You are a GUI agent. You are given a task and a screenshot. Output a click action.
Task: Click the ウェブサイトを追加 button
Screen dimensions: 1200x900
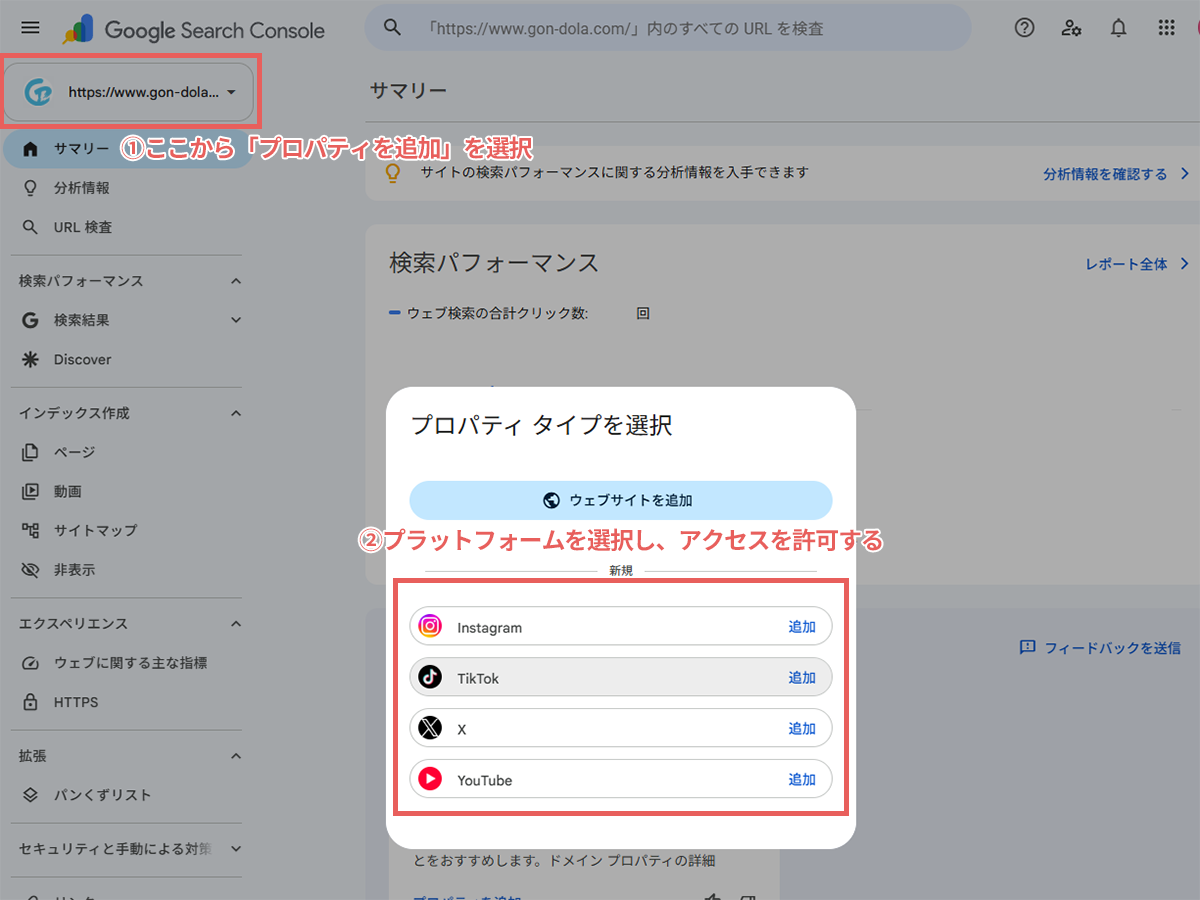620,500
